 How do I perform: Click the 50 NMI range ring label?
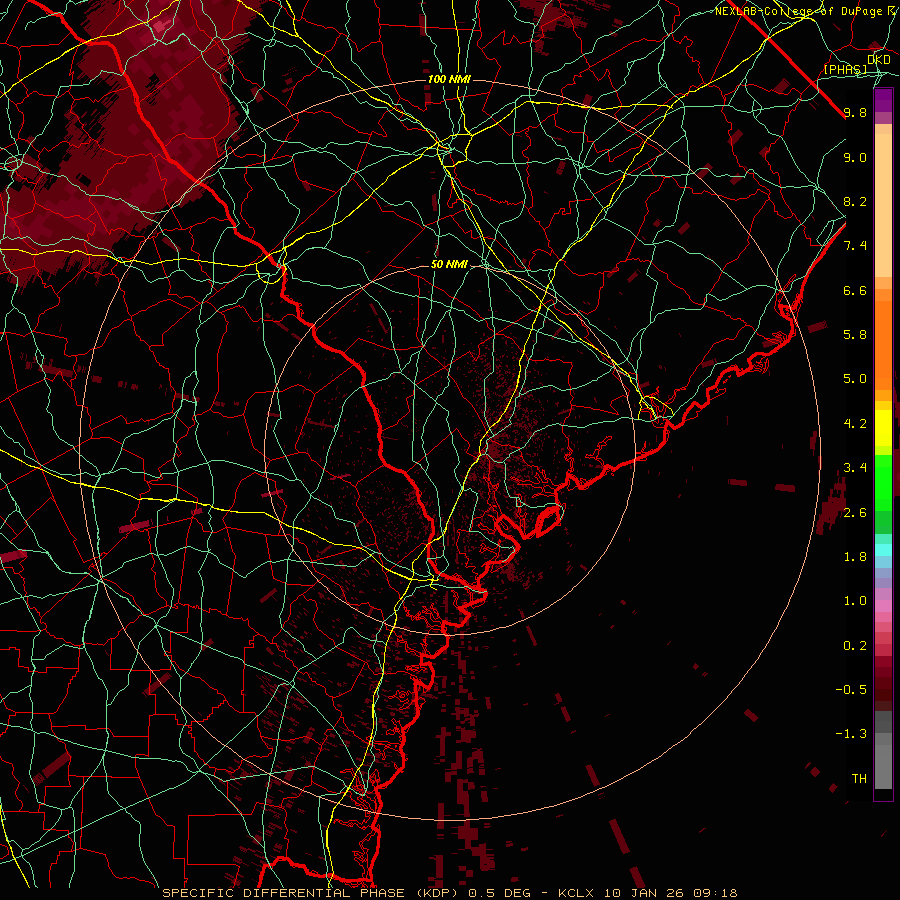pyautogui.click(x=449, y=264)
